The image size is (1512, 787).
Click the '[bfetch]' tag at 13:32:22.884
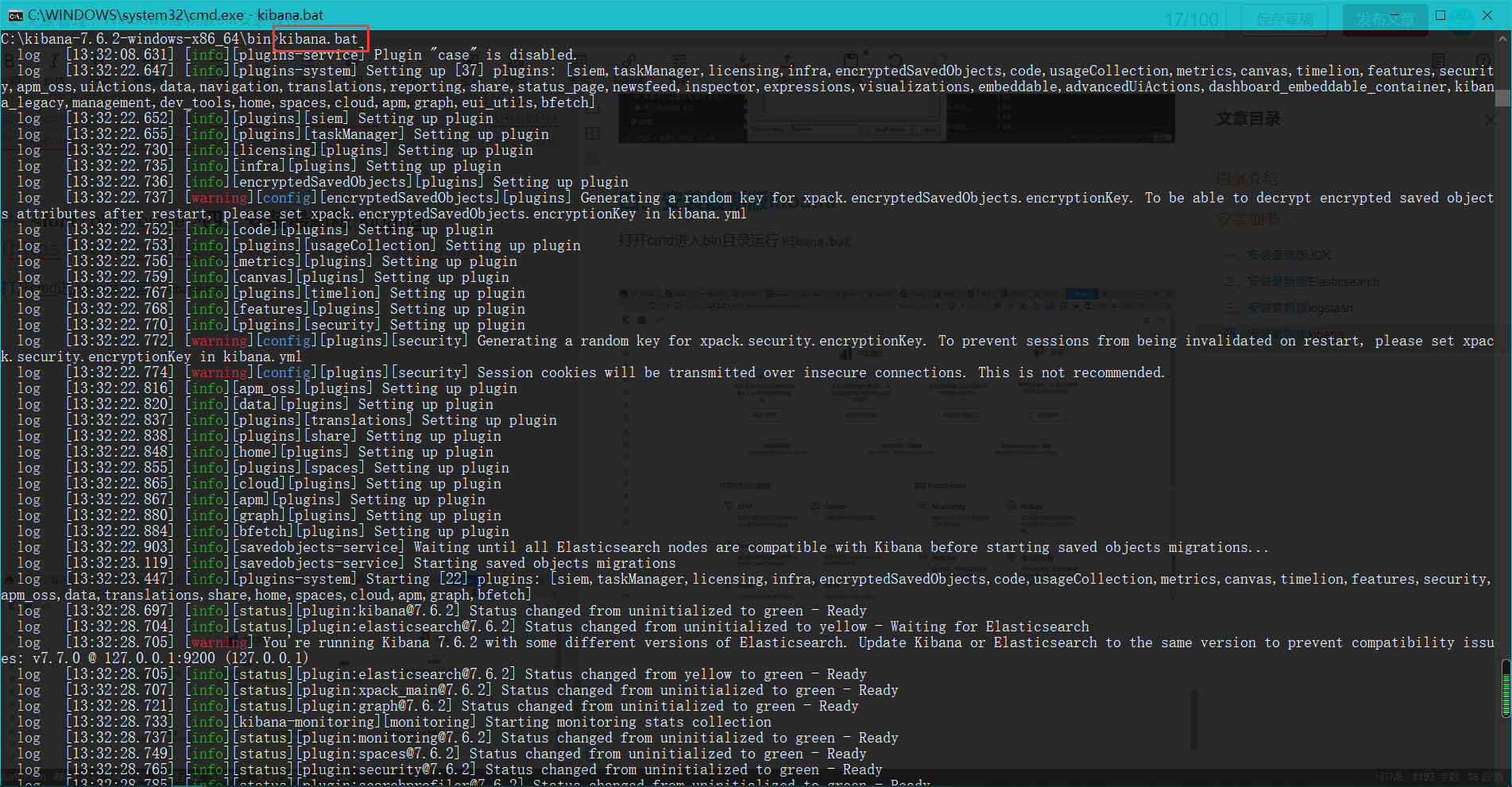coord(262,531)
